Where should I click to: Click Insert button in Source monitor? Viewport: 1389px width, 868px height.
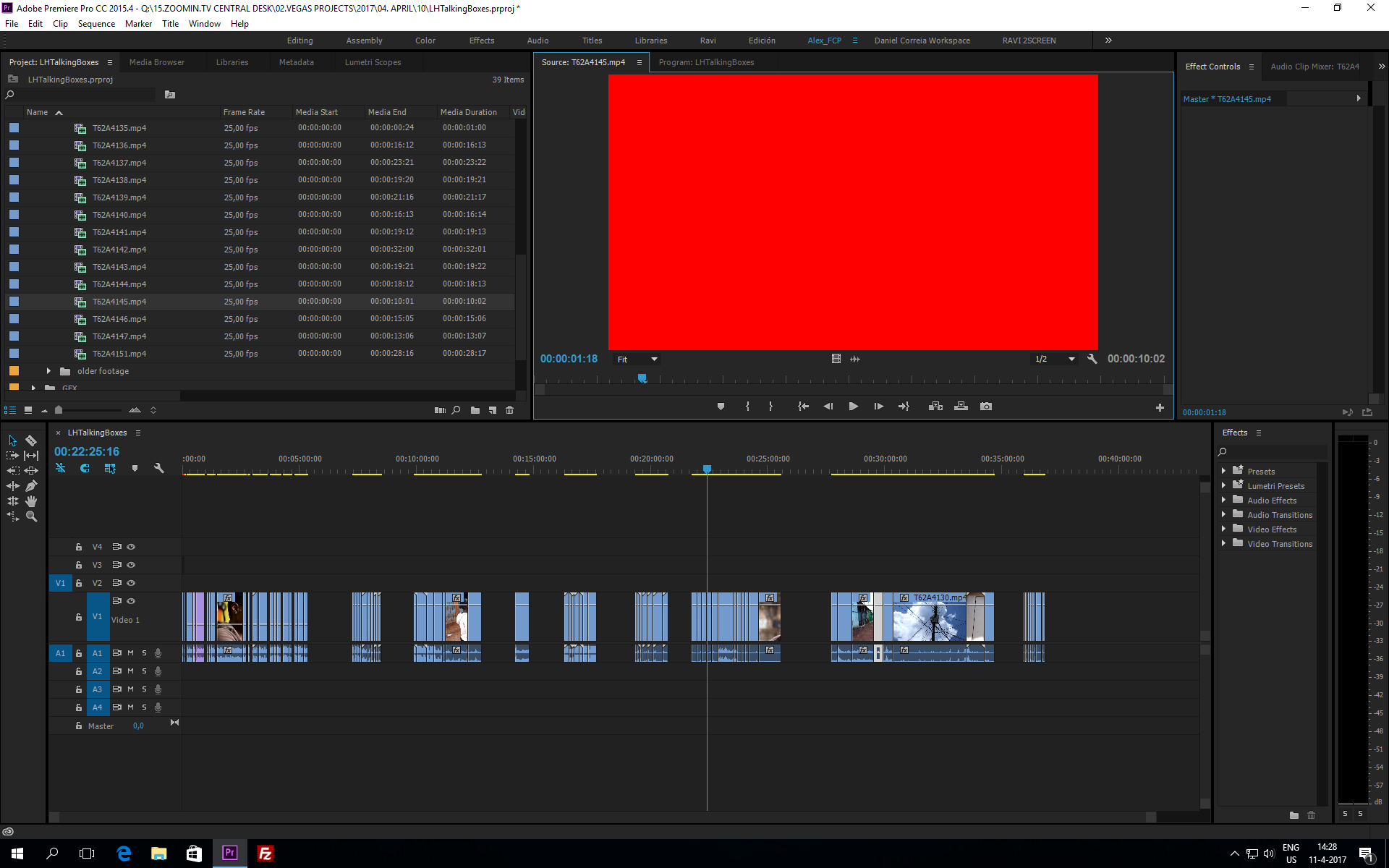point(935,407)
